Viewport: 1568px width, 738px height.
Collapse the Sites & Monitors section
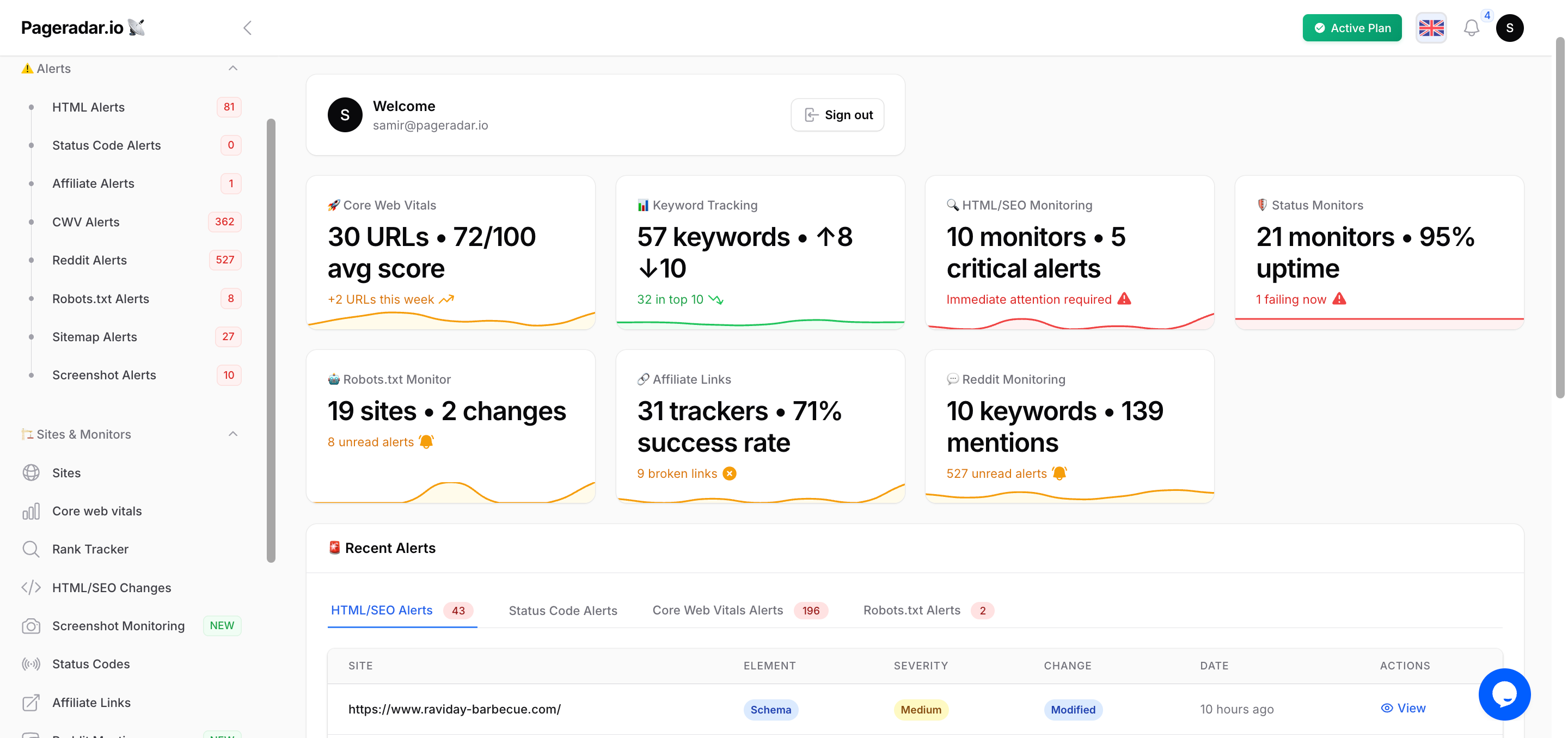click(x=232, y=433)
